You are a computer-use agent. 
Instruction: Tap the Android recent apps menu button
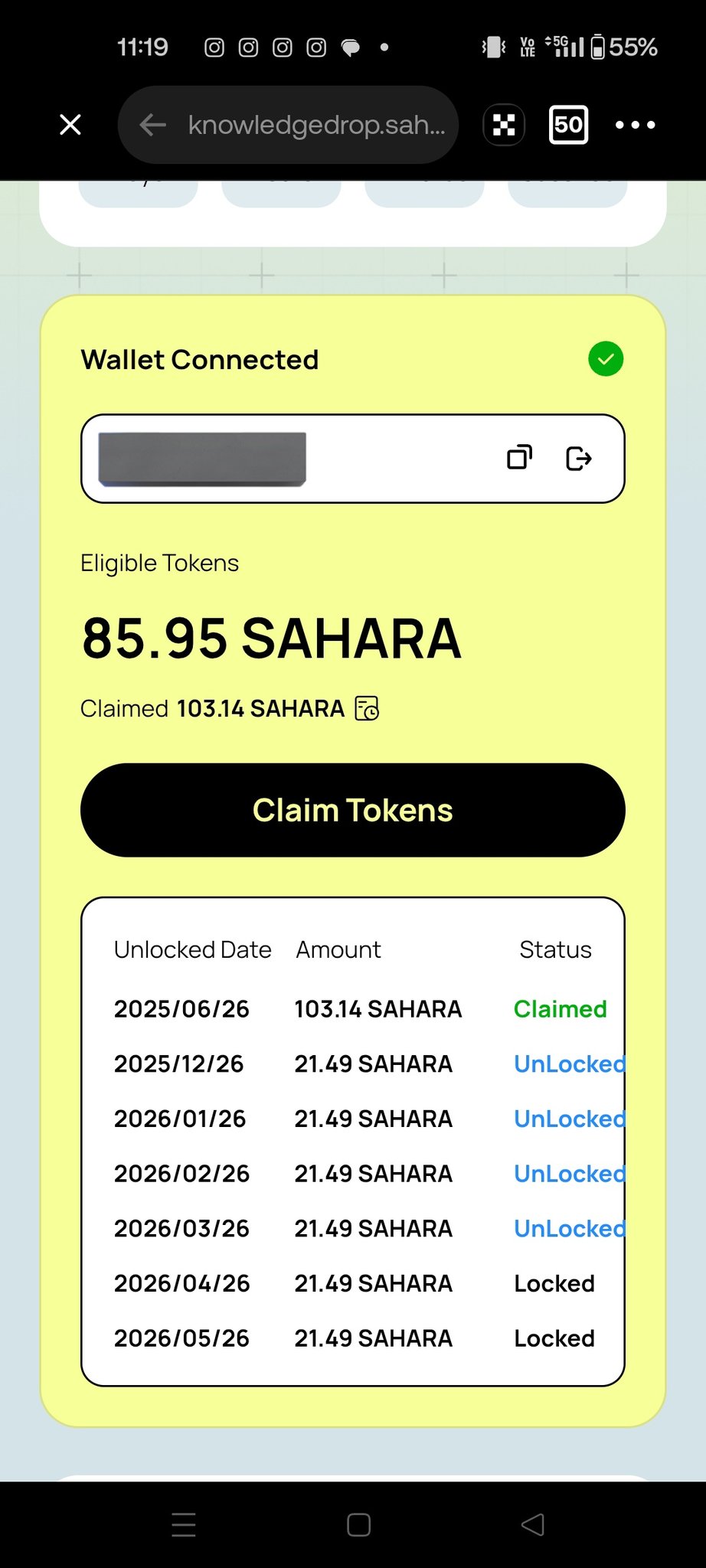(x=184, y=1524)
